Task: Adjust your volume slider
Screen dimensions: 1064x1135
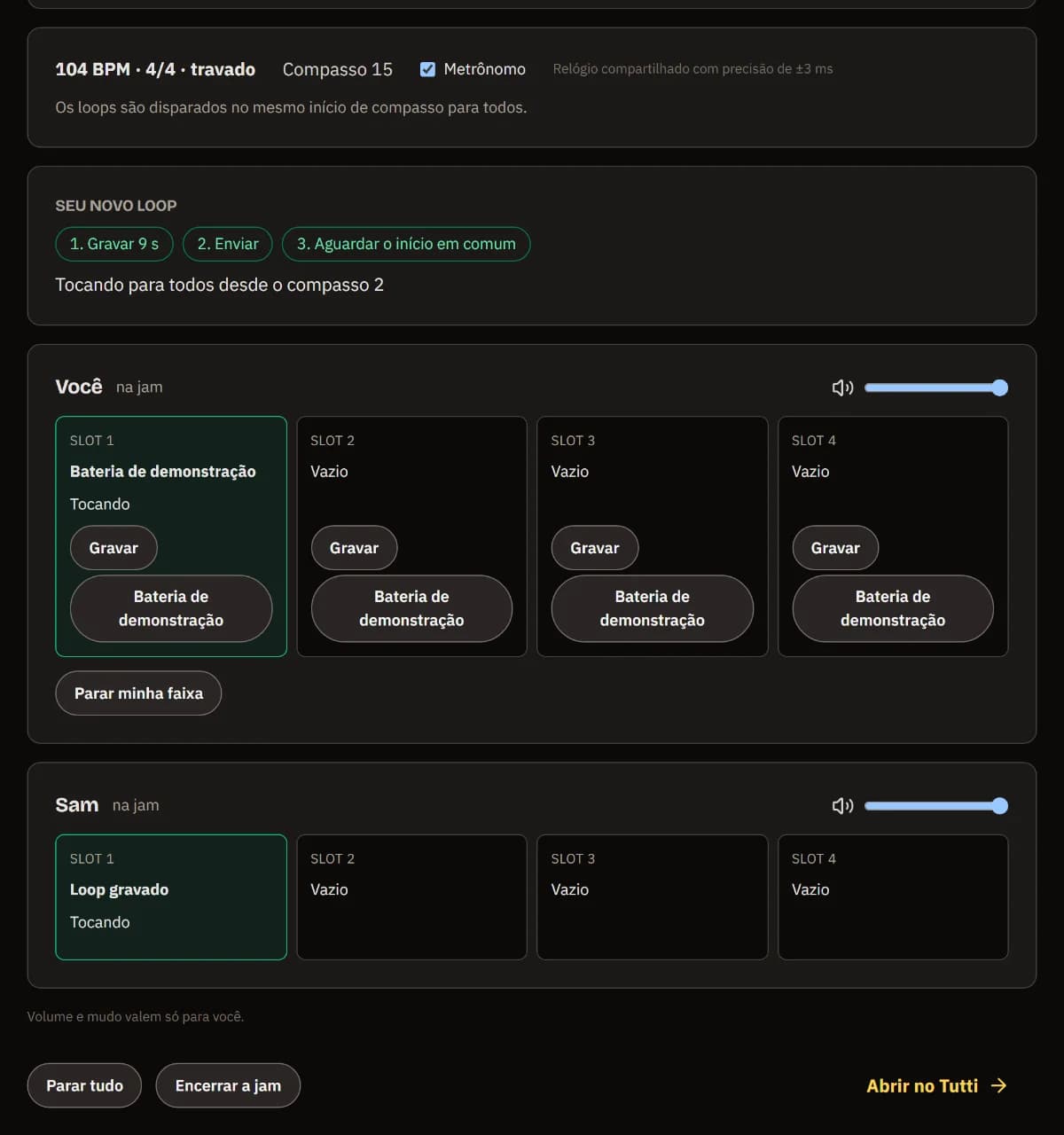Action: pyautogui.click(x=936, y=387)
